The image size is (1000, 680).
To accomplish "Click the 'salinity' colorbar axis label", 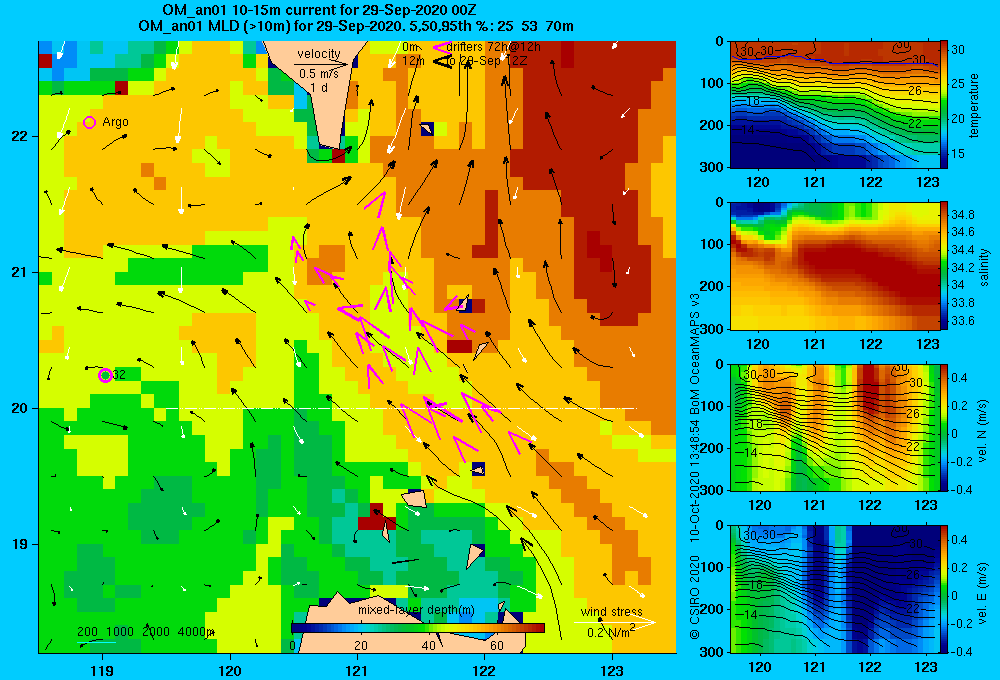I will pyautogui.click(x=984, y=267).
